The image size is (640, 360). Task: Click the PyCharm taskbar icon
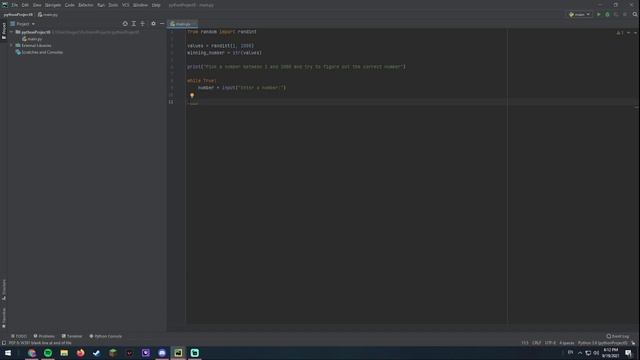coord(178,353)
